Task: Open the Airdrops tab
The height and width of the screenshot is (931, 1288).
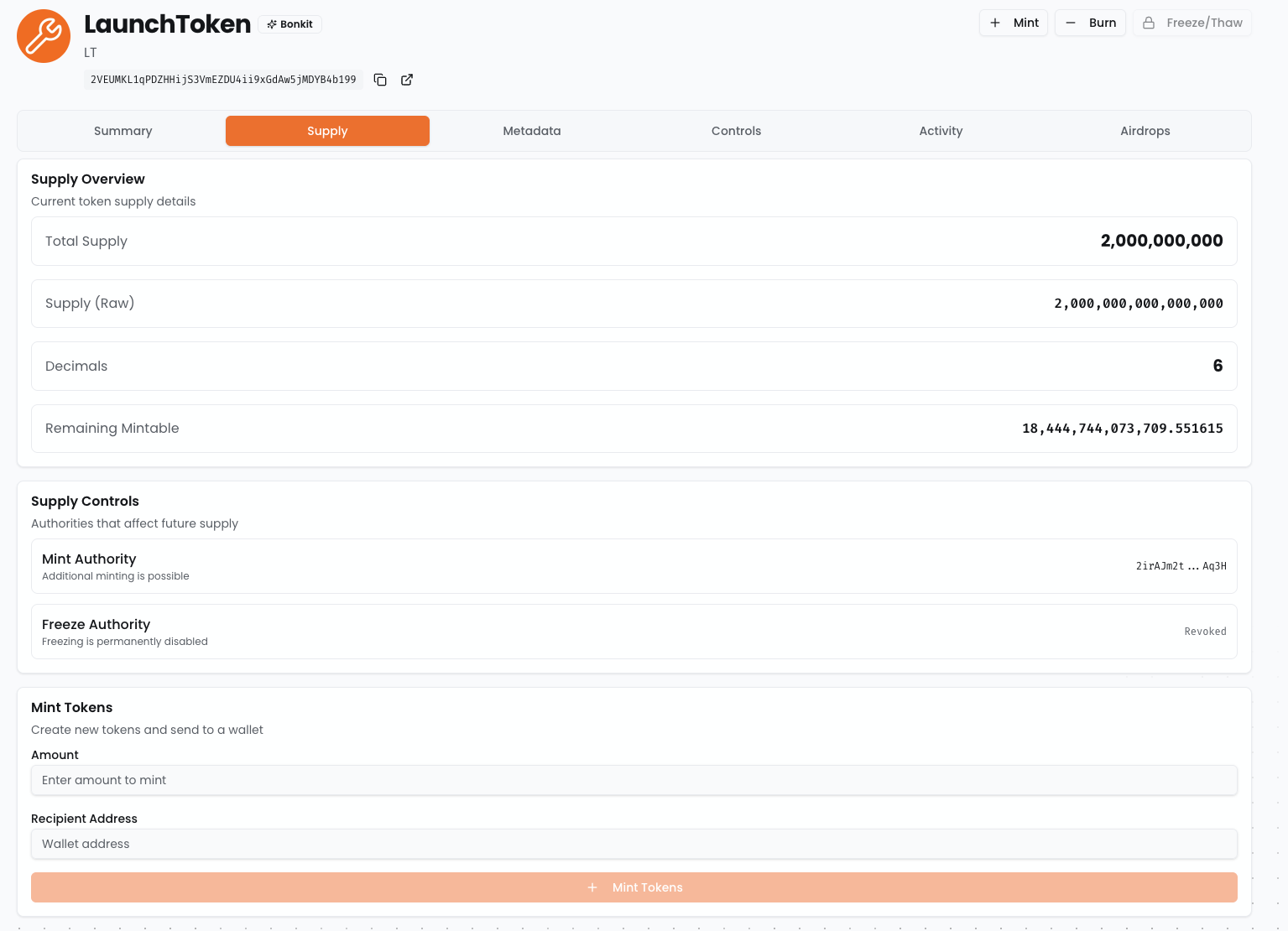Action: coord(1145,131)
